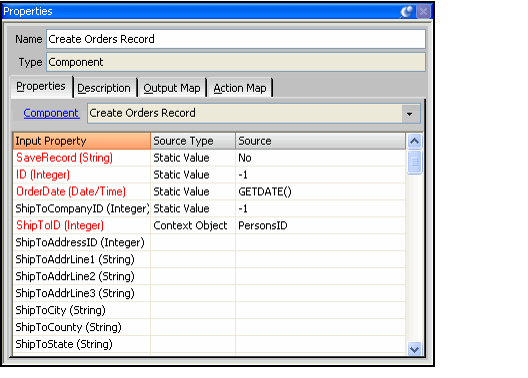This screenshot has width=528, height=378.
Task: Select the ShipToCity (String) property
Action: (x=82, y=310)
